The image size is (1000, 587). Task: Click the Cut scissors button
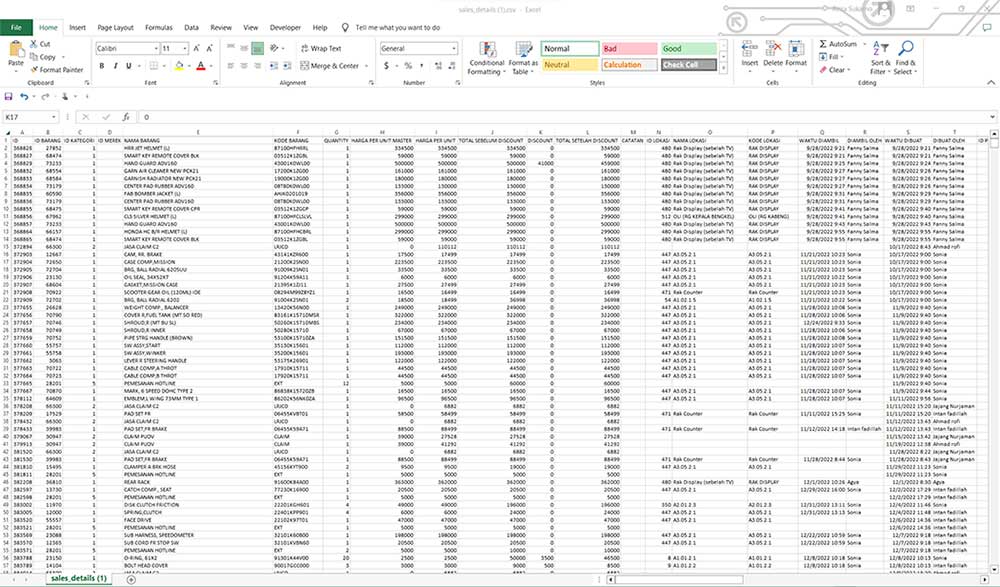(x=40, y=44)
